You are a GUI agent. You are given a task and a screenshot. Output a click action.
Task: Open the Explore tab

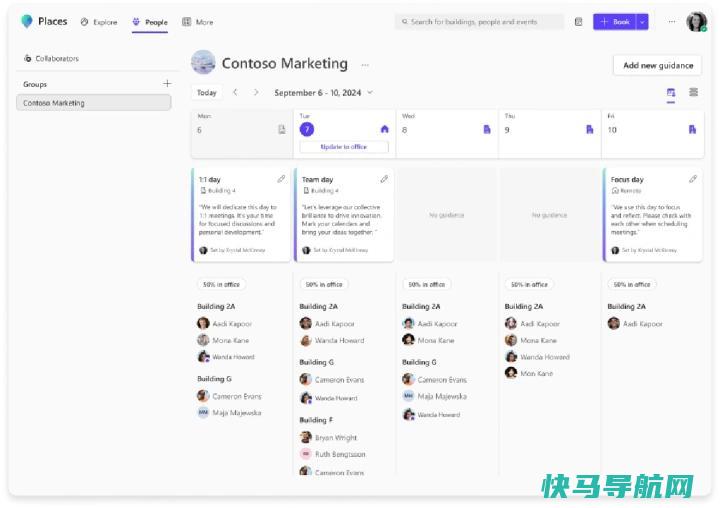pos(99,22)
